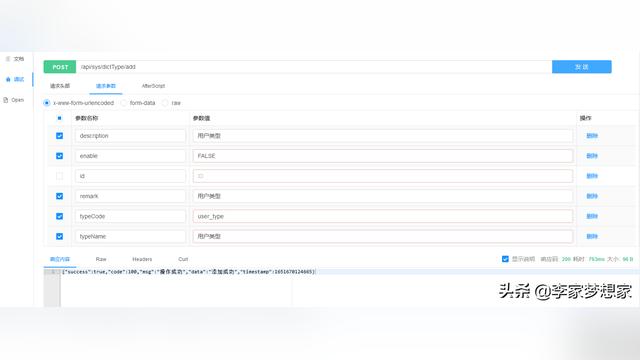Uncheck the remark parameter checkbox
The image size is (640, 360).
click(60, 196)
